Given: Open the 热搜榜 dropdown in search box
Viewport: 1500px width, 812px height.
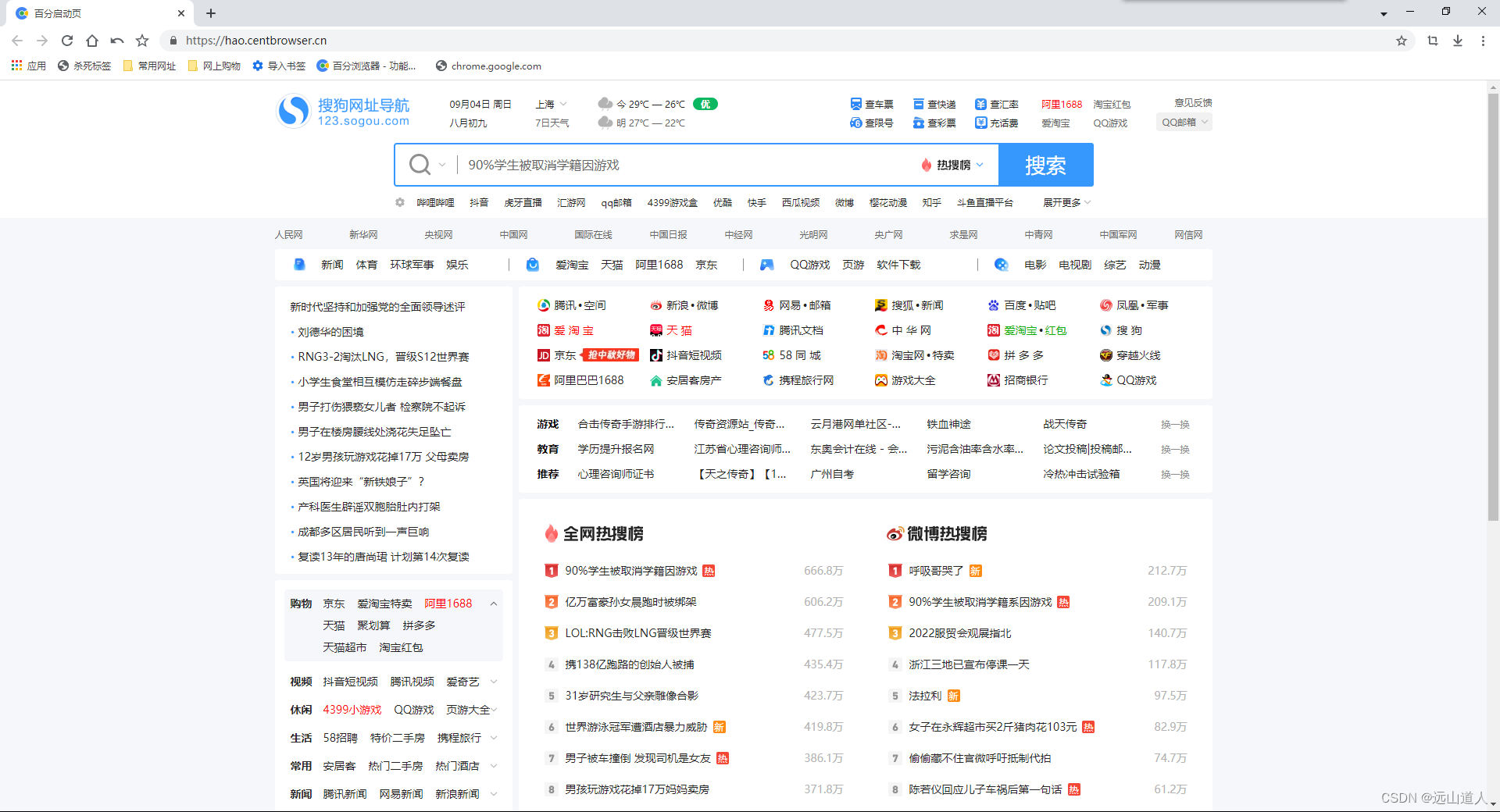Looking at the screenshot, I should (952, 165).
